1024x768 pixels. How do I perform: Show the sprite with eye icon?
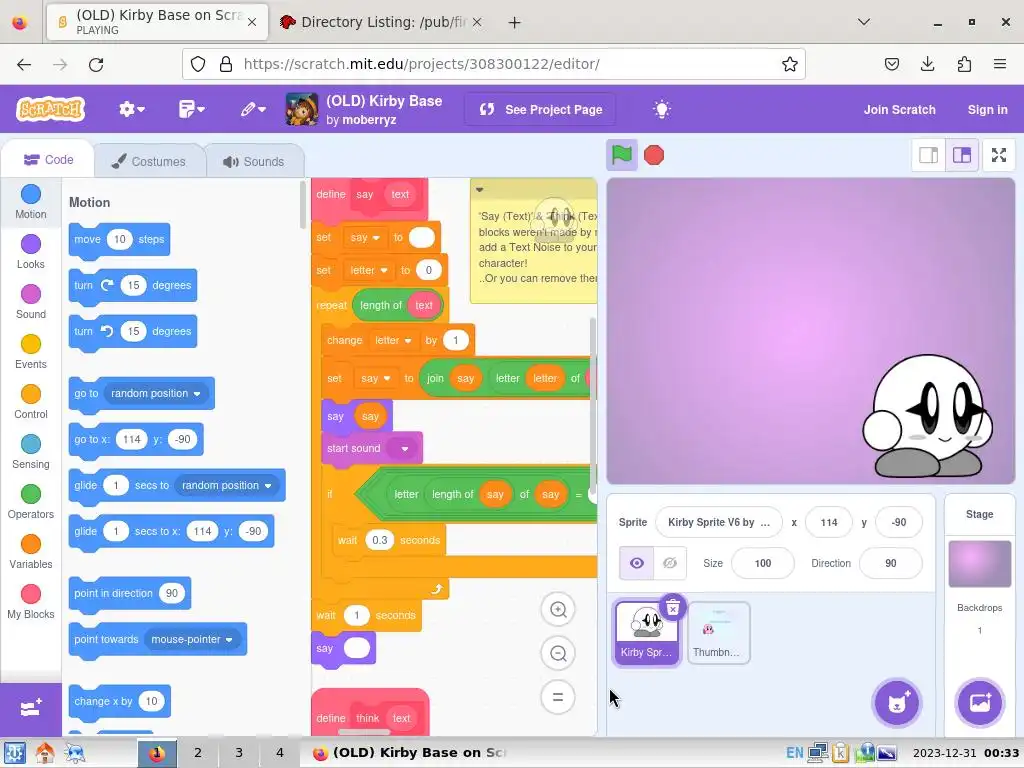pos(637,563)
